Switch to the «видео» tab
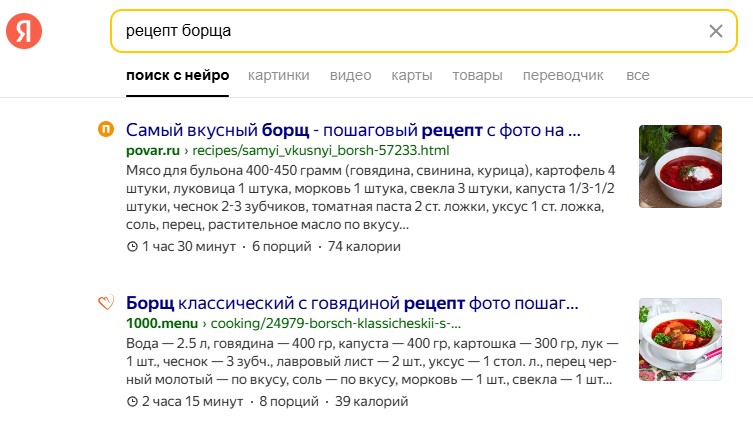 [x=350, y=75]
